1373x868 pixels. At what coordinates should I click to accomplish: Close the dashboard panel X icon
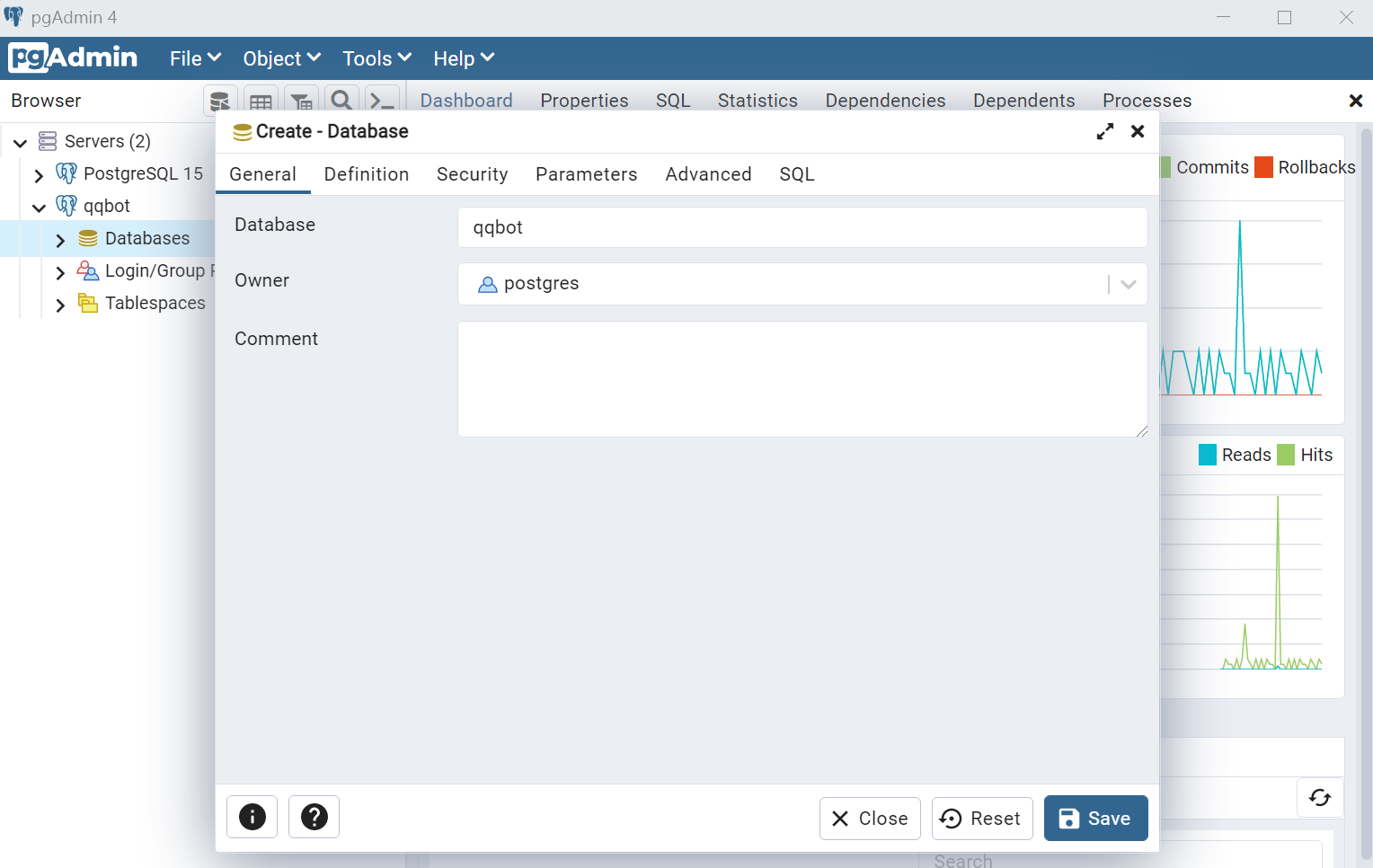tap(1356, 101)
